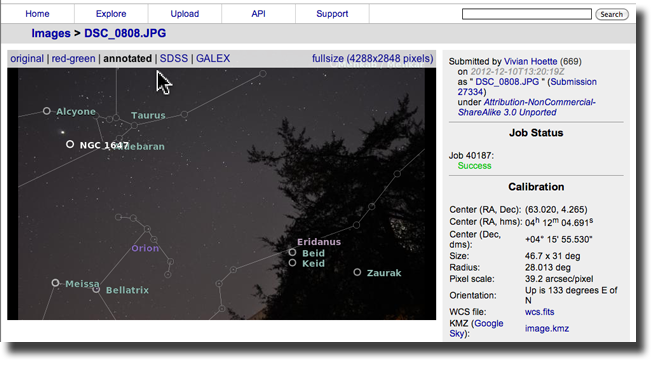Click the 46.7 x 31 deg size value
Viewport: 661px width, 377px height.
pyautogui.click(x=553, y=256)
